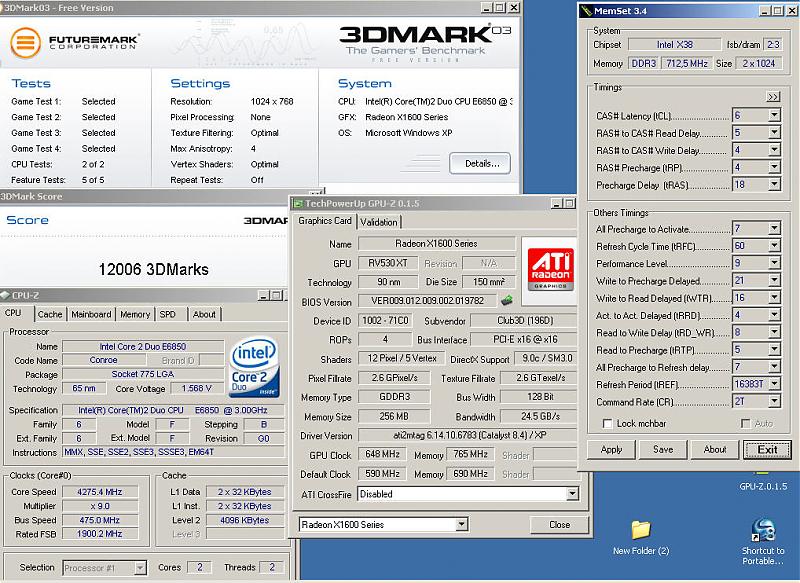The image size is (800, 583).
Task: Switch to the Mainboard tab in CPU-Z
Action: pos(91,314)
